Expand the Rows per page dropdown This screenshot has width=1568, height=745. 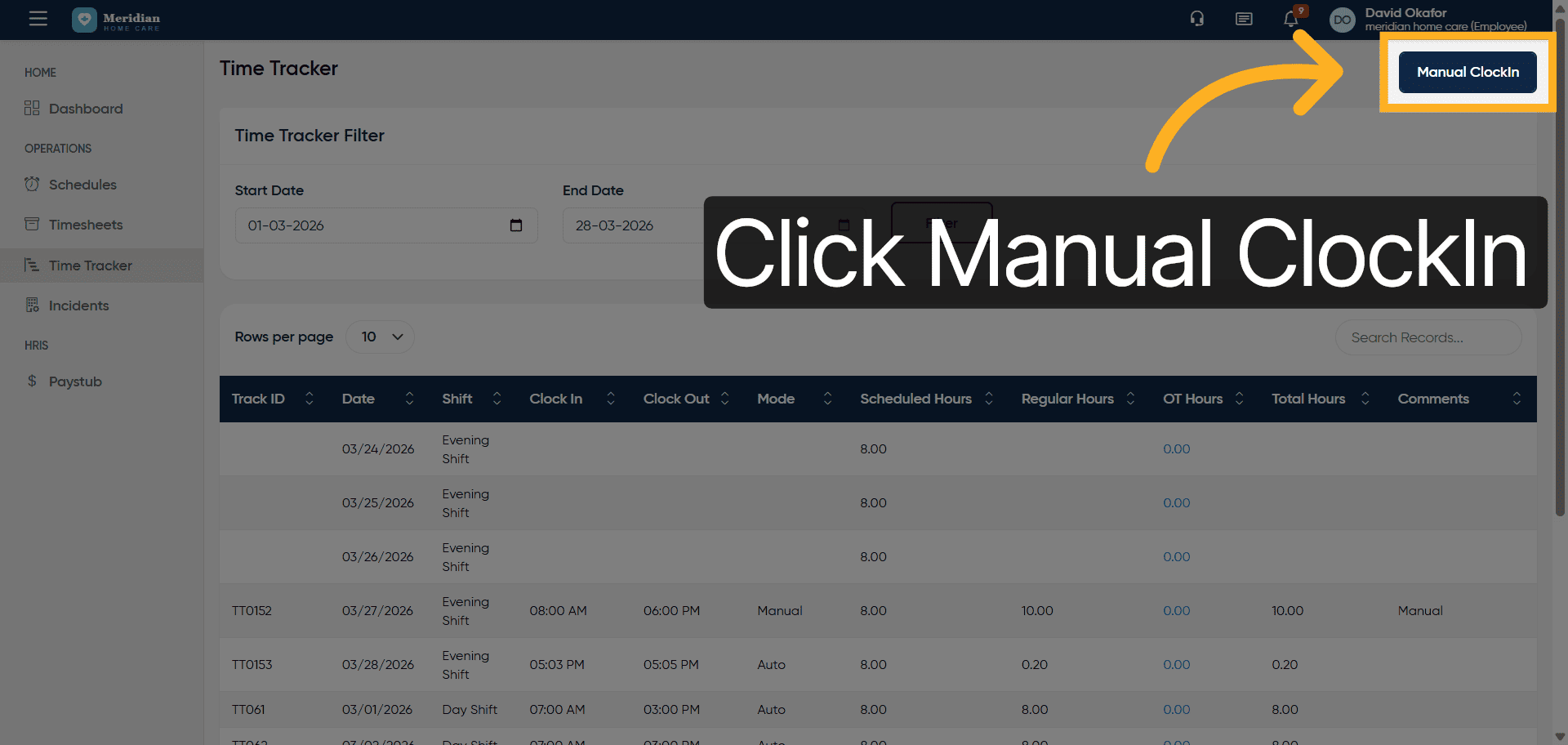tap(381, 337)
